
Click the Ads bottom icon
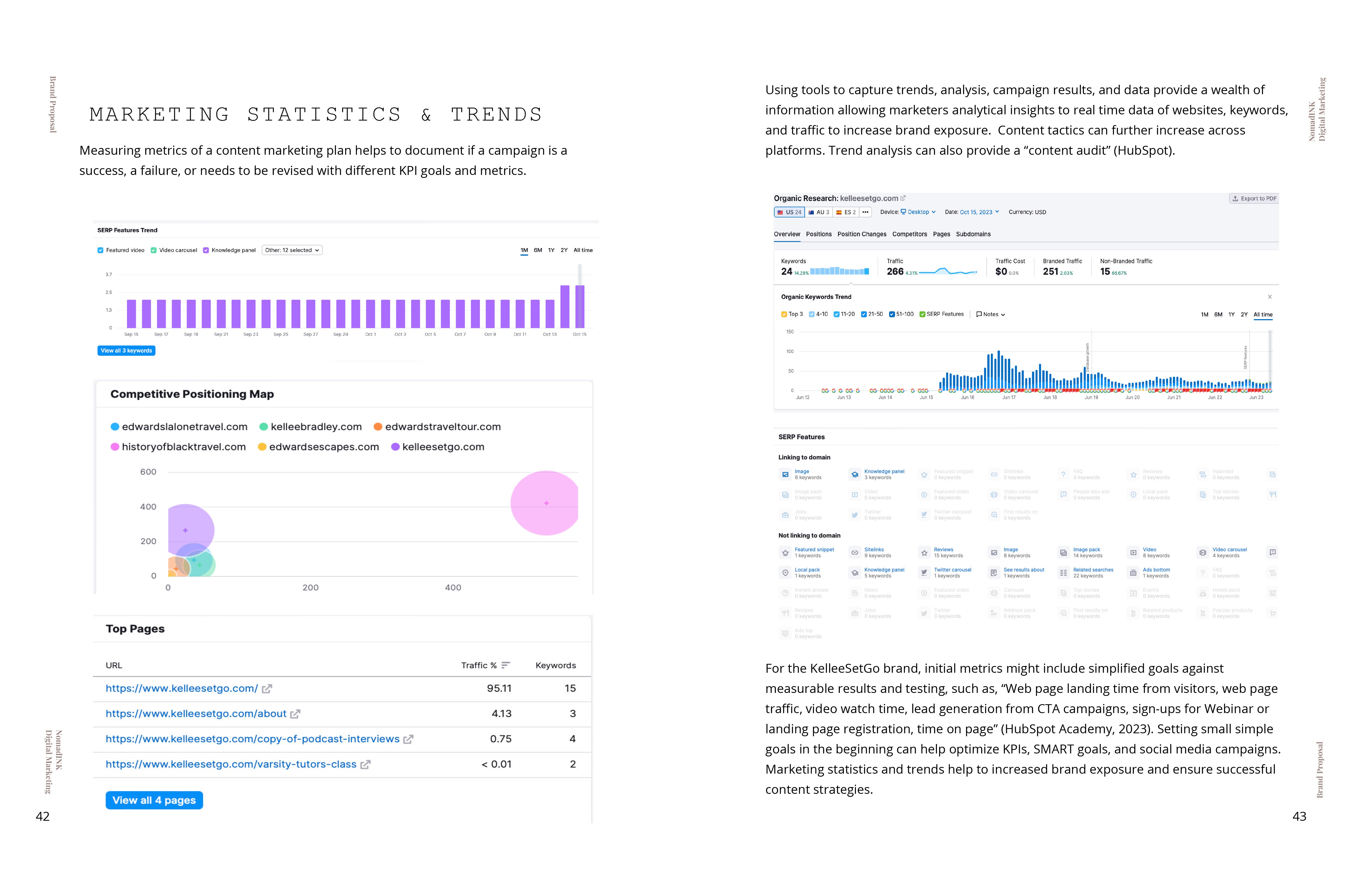pyautogui.click(x=1133, y=573)
